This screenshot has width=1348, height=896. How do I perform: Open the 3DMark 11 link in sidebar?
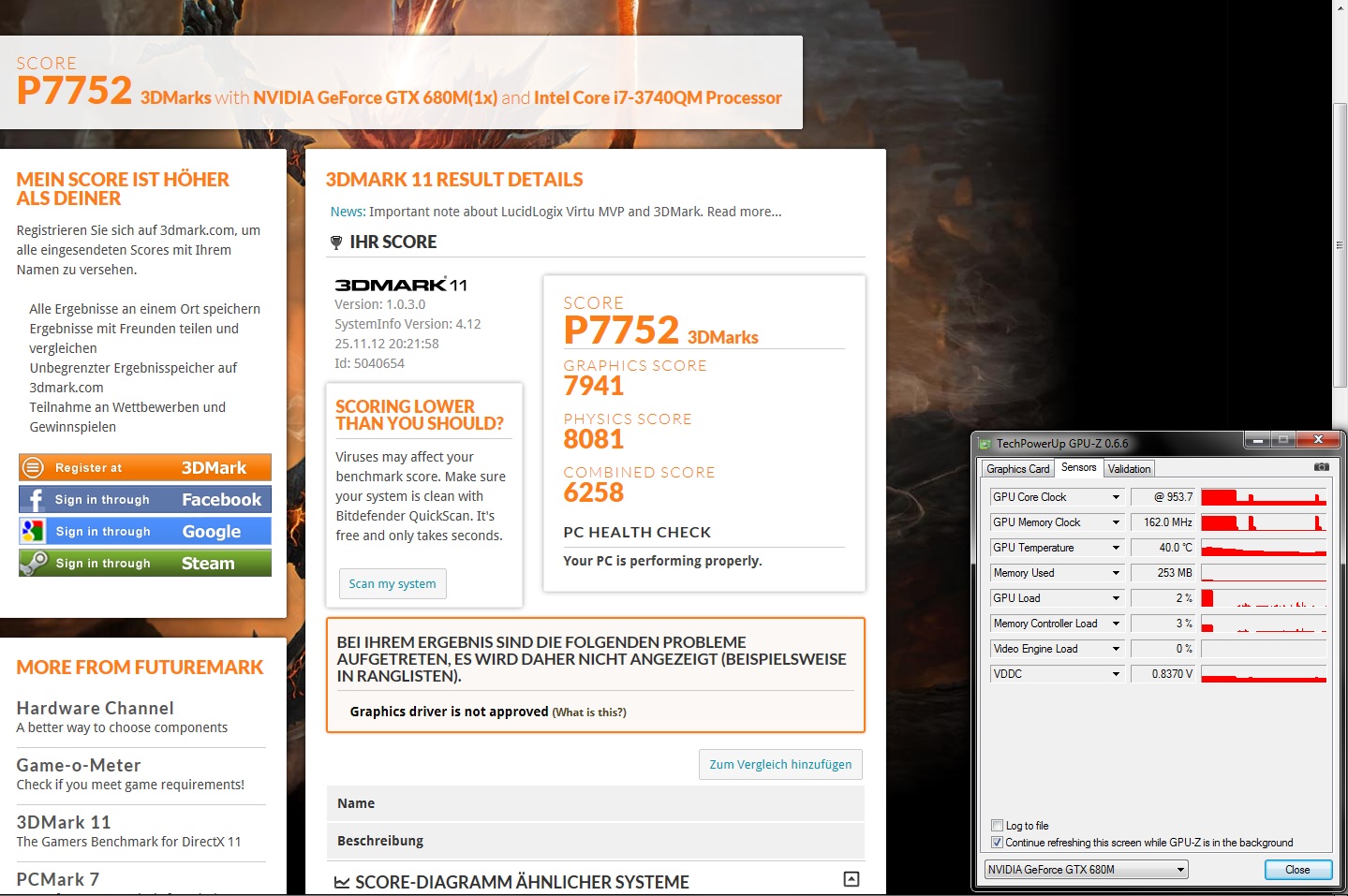[x=64, y=822]
